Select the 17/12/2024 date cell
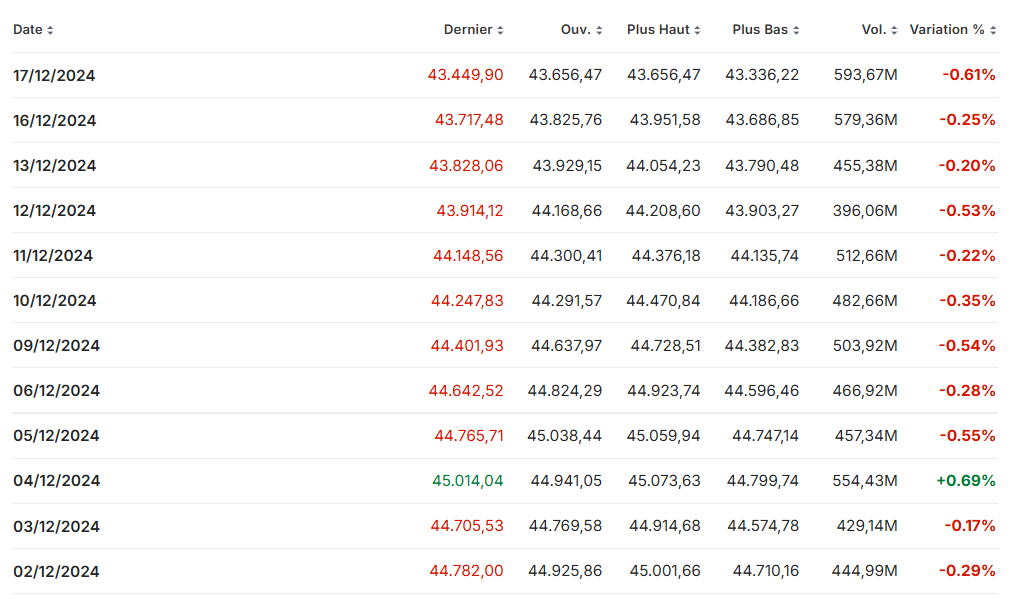 coord(54,75)
